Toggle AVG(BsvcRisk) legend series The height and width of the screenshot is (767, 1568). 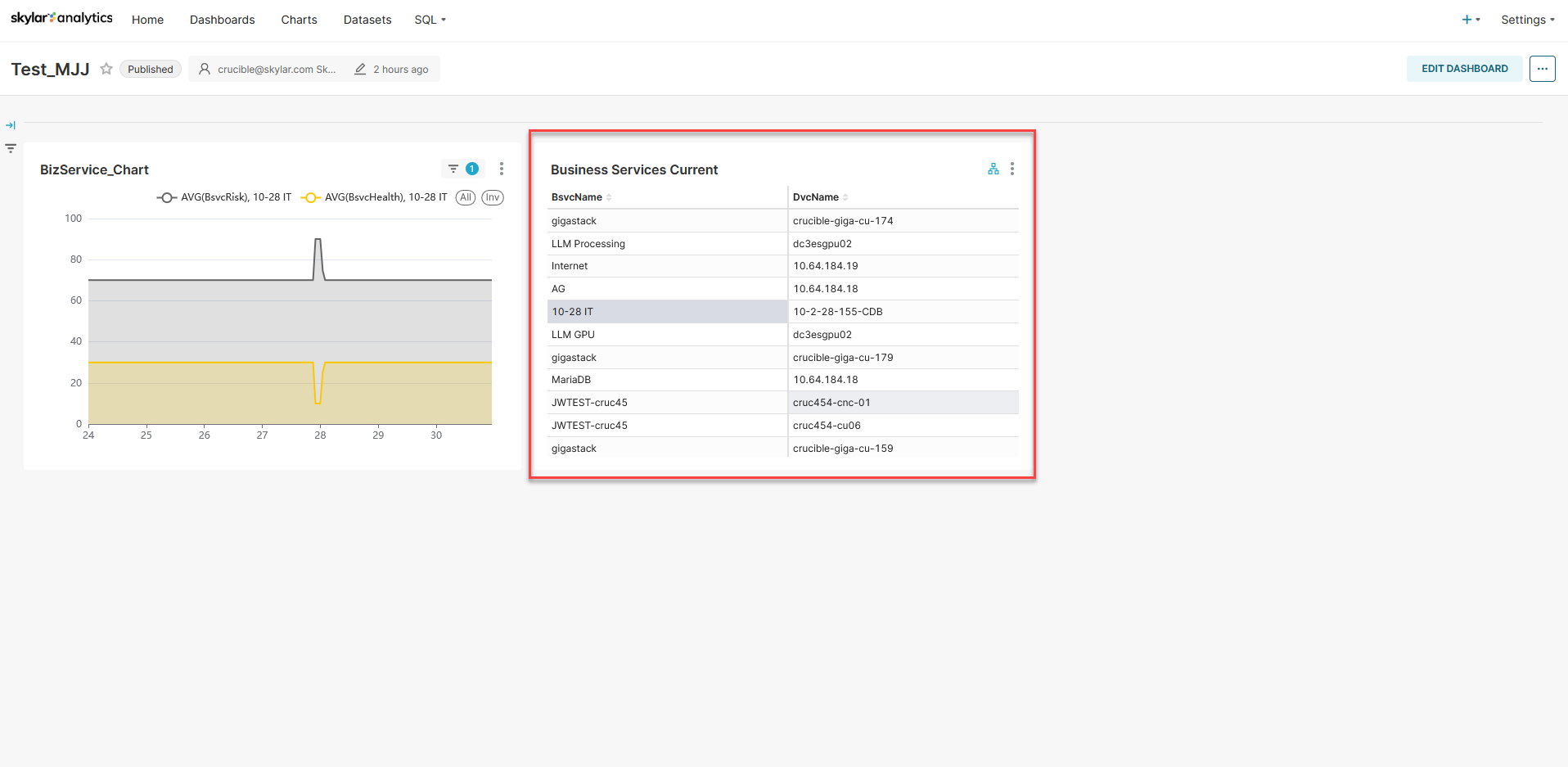point(224,197)
